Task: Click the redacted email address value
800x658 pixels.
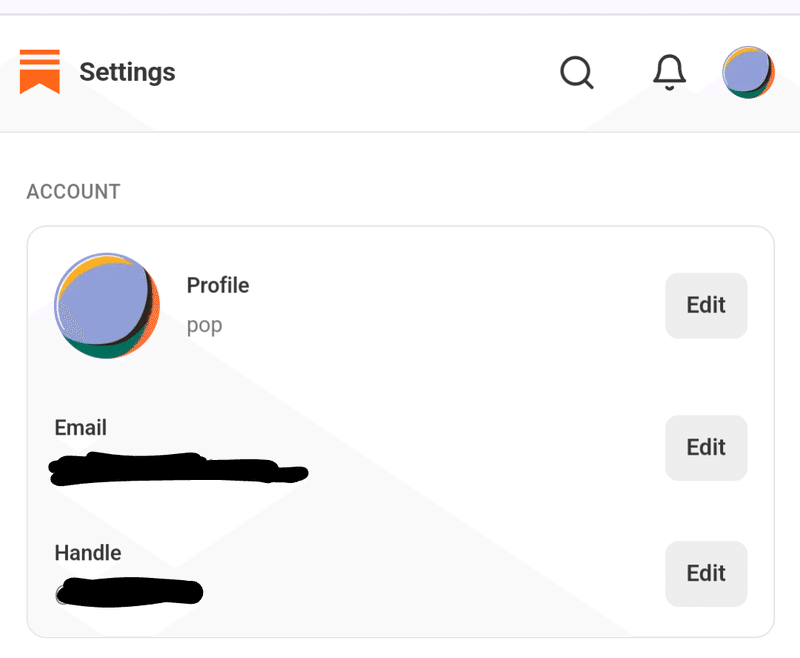Action: click(178, 468)
